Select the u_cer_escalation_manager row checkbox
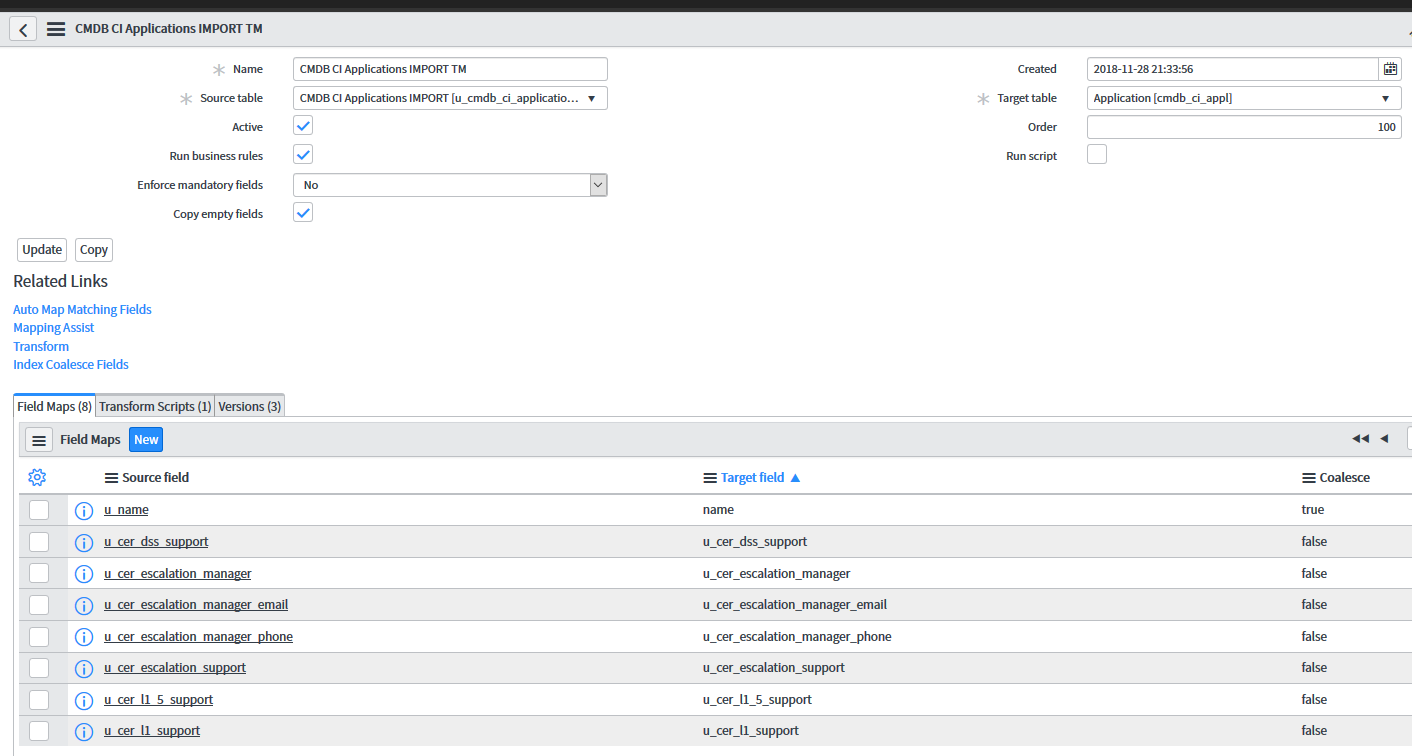 tap(39, 573)
